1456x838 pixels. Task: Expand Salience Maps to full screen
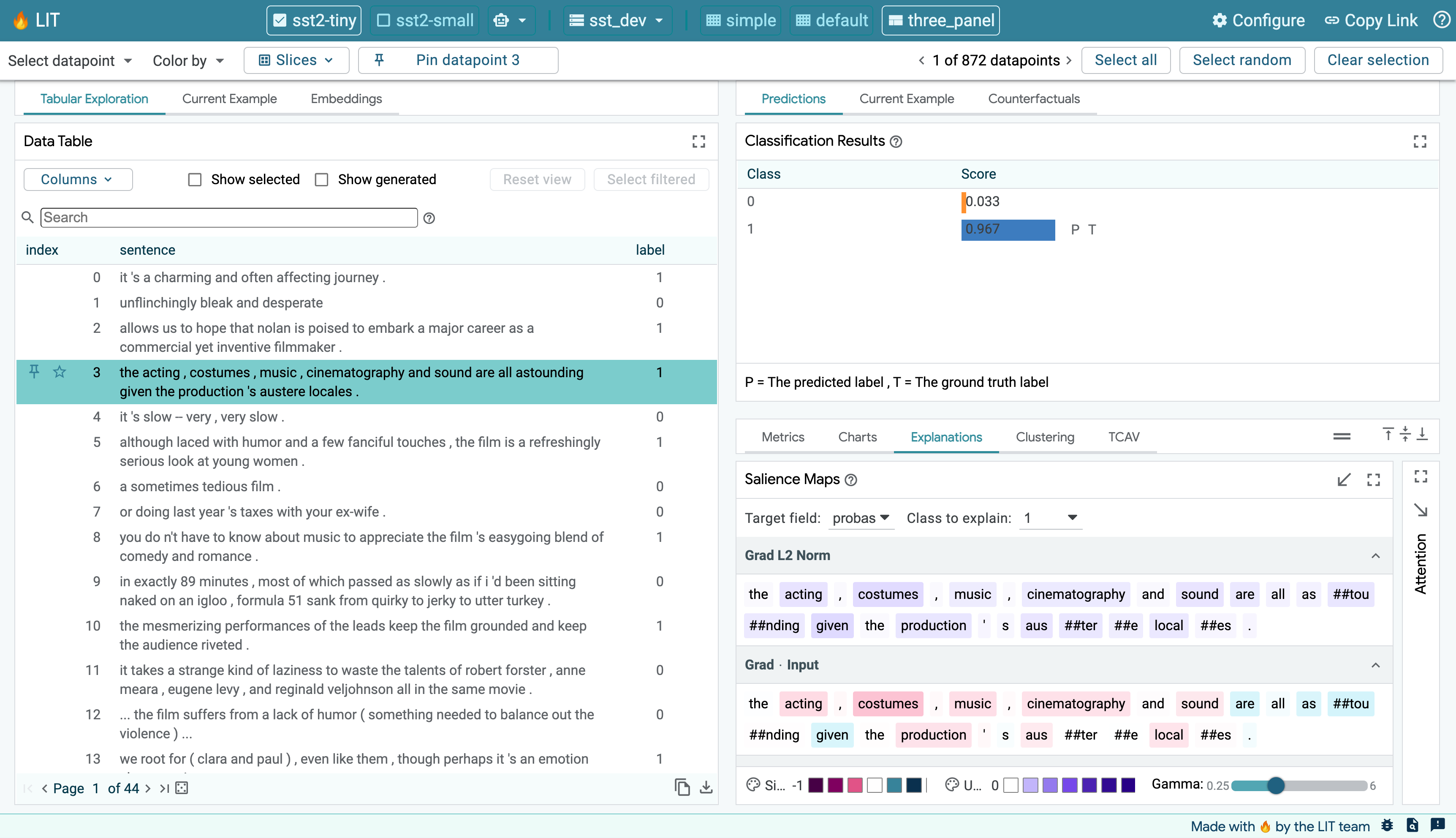(x=1374, y=480)
